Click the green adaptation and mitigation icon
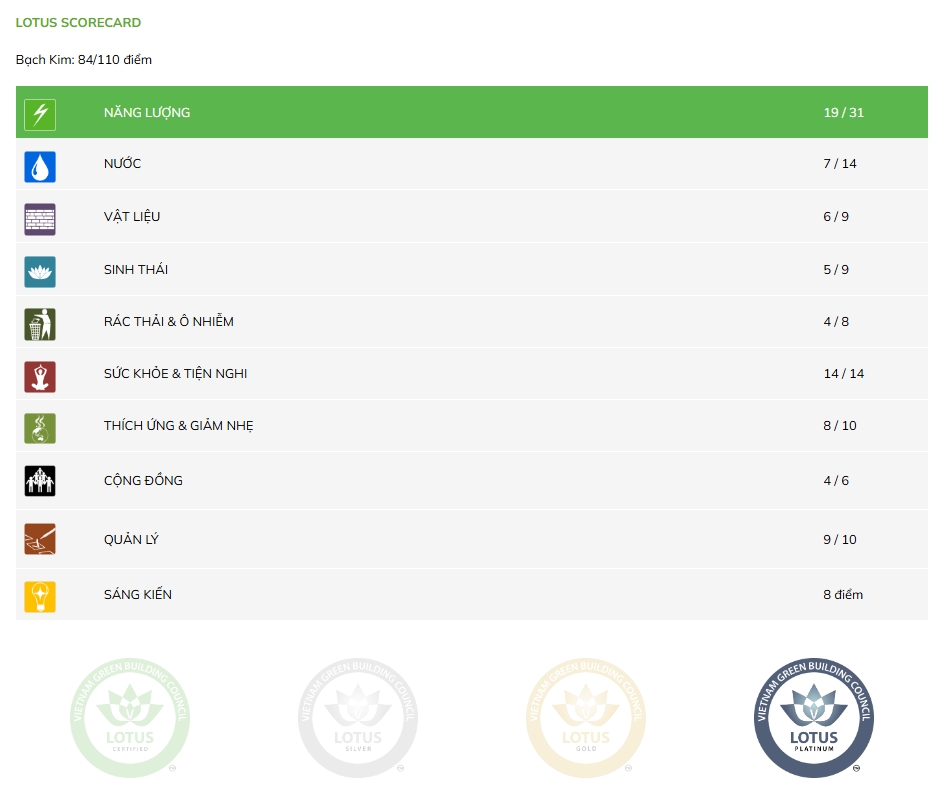 (40, 428)
